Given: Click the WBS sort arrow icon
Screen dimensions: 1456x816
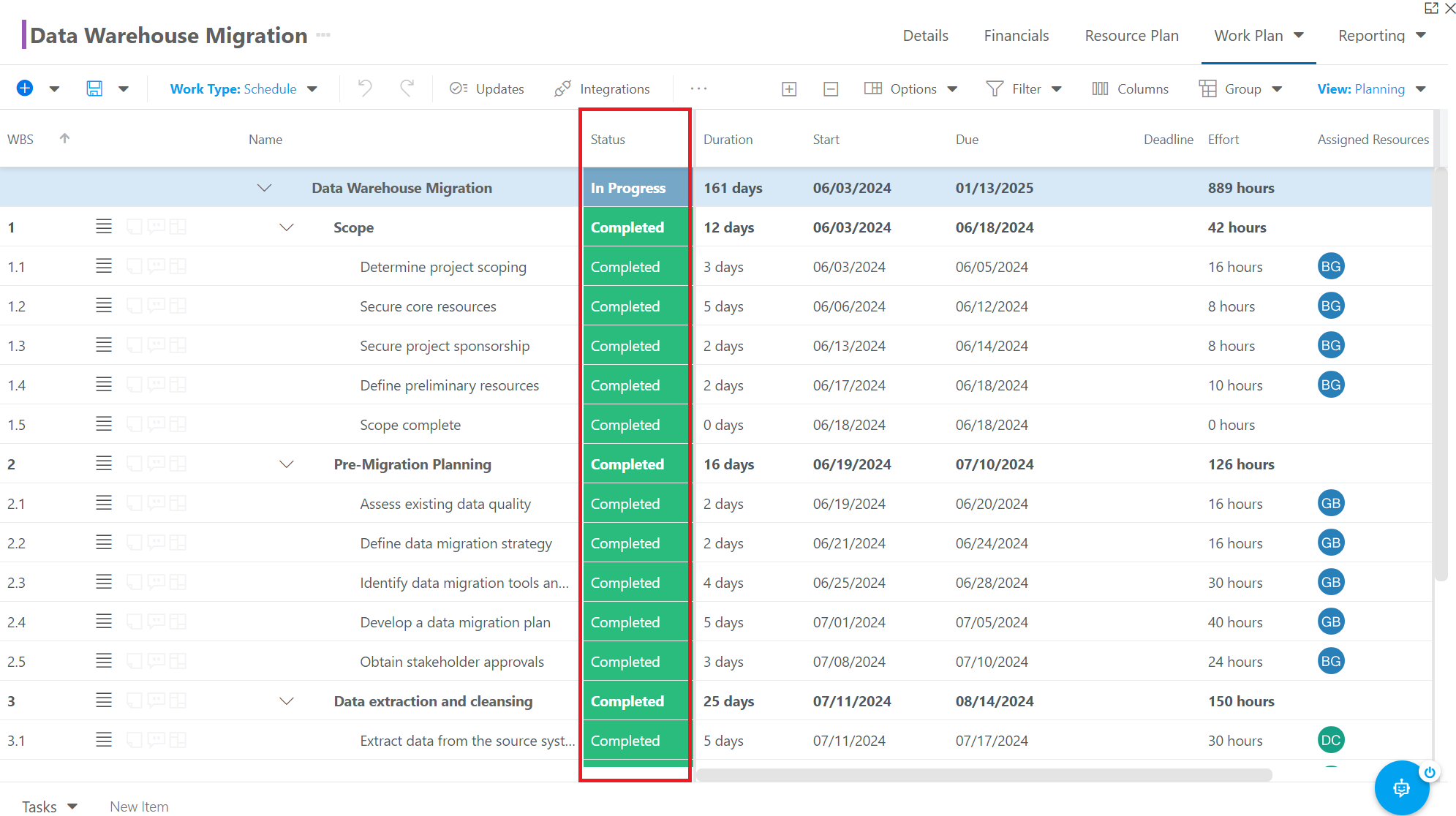Looking at the screenshot, I should (x=64, y=138).
